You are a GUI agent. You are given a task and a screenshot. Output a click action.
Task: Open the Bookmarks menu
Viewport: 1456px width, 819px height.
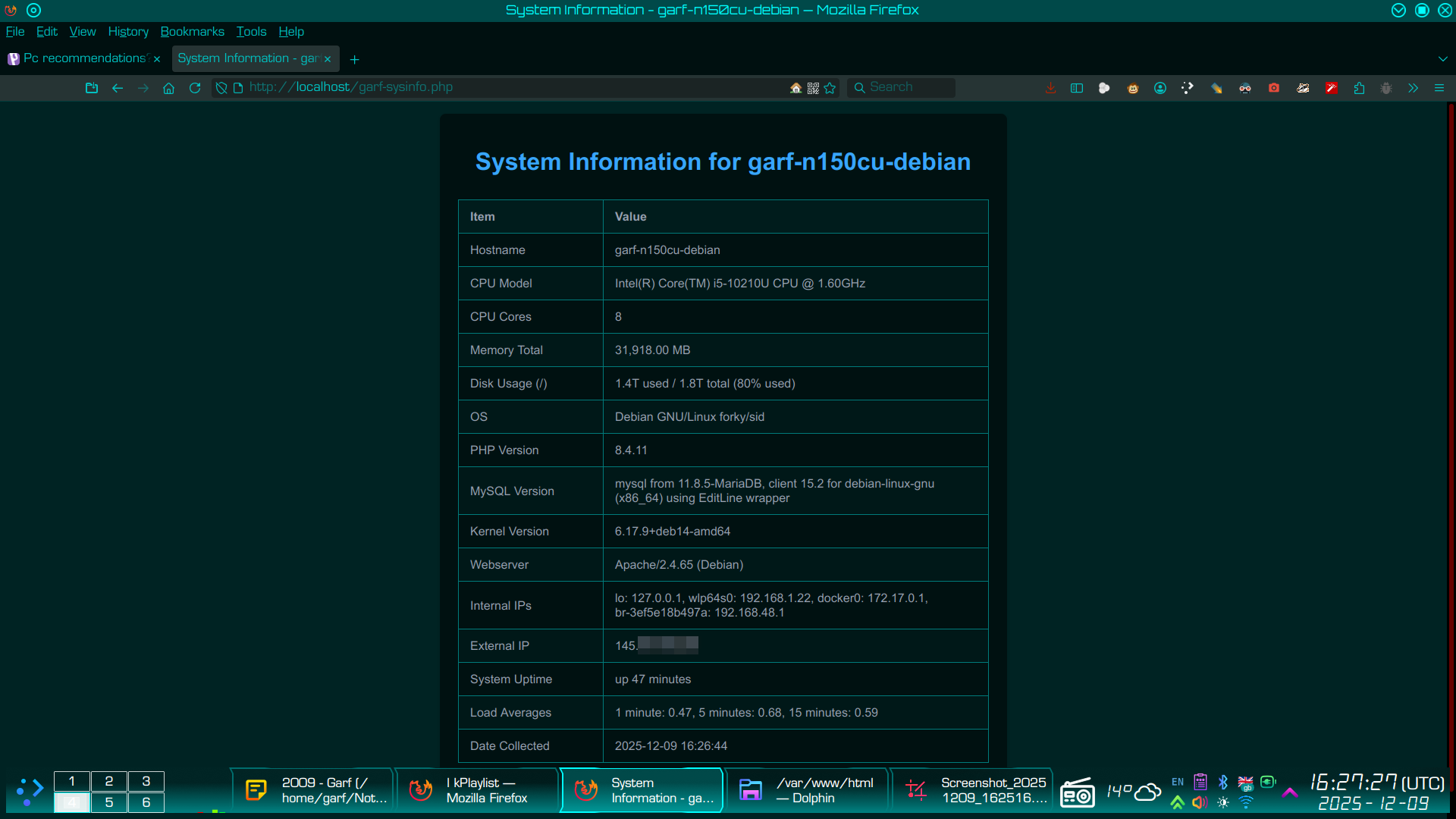pyautogui.click(x=192, y=32)
